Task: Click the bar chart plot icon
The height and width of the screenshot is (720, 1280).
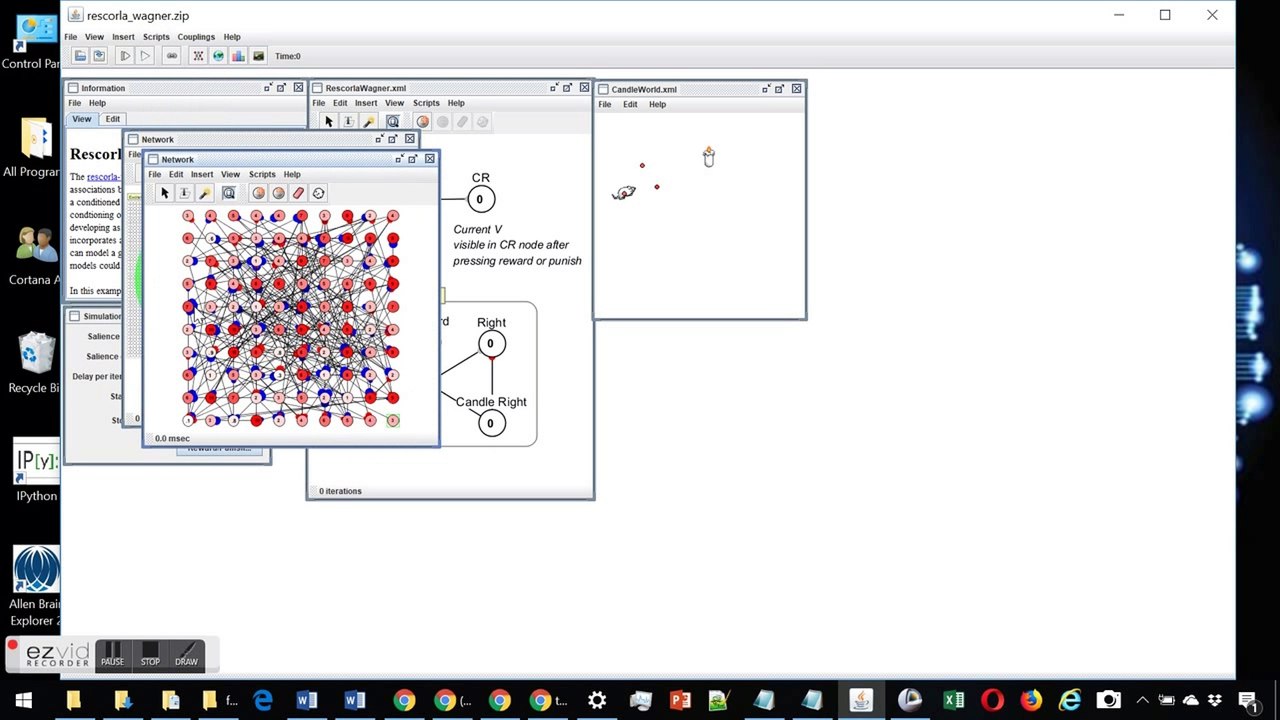Action: (238, 56)
